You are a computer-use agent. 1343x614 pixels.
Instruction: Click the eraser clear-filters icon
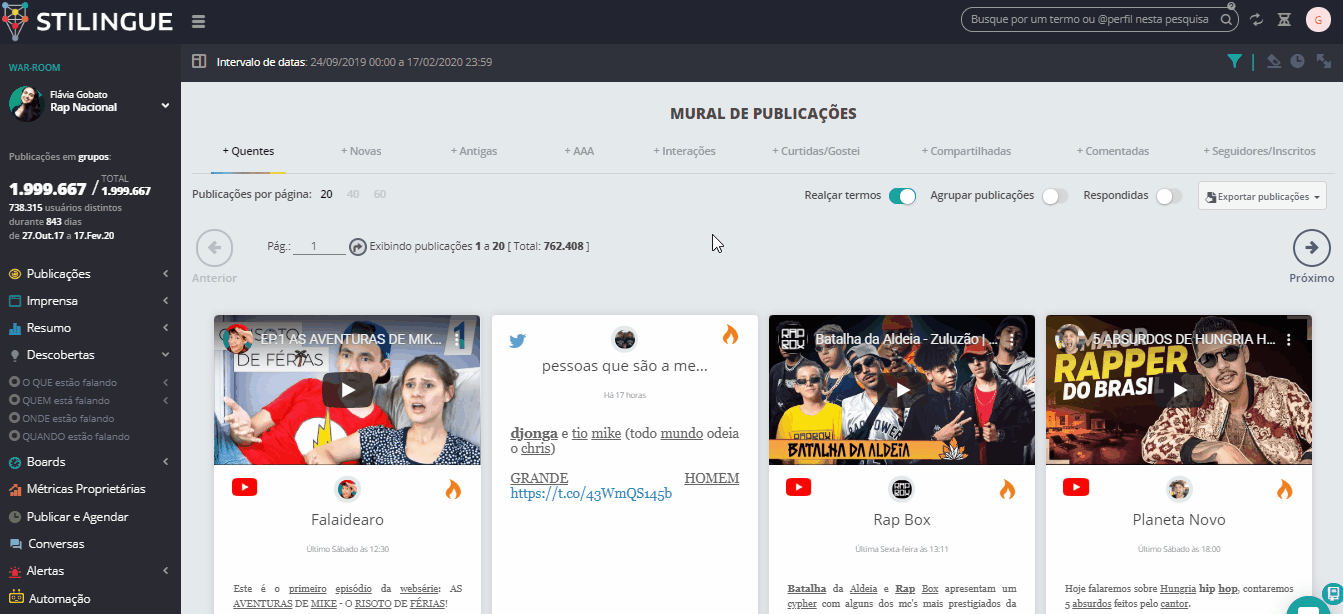[x=1273, y=61]
